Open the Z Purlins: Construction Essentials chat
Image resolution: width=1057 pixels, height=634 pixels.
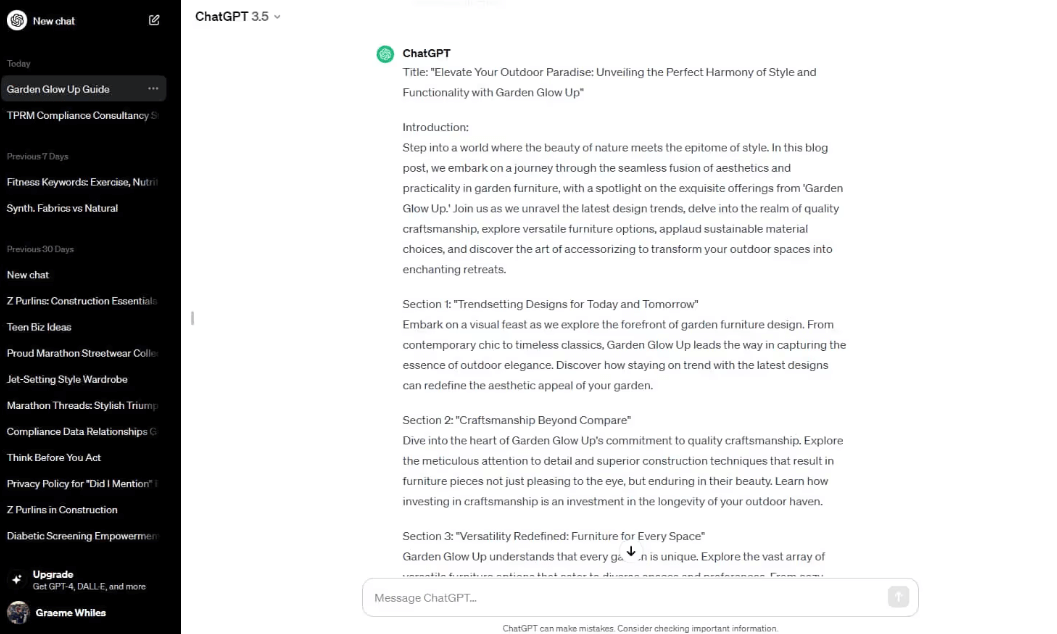click(83, 300)
